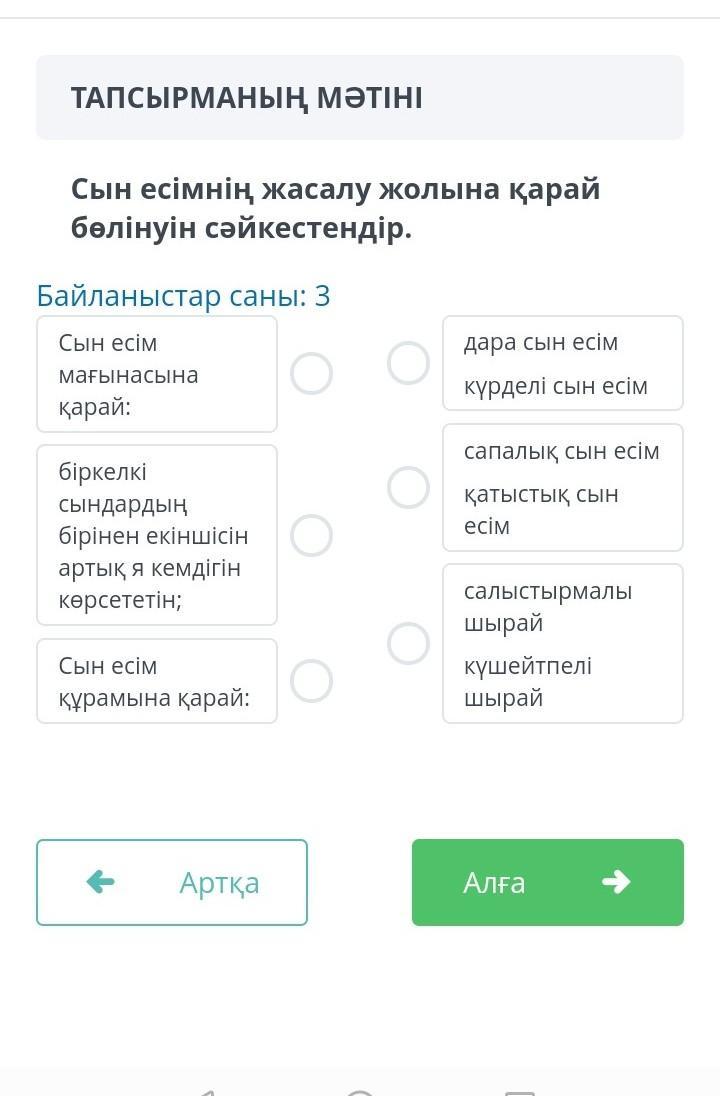
Task: Select circle beside 'Сын есім мағынасына қарай'
Action: [x=311, y=373]
